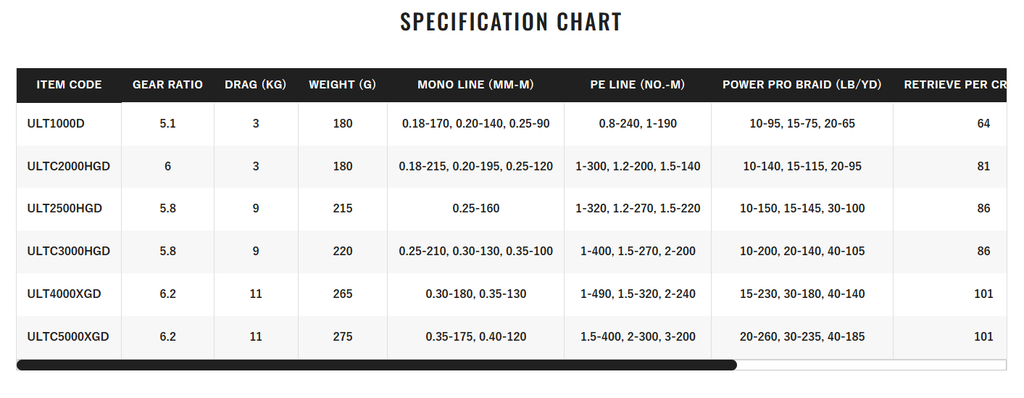1024x398 pixels.
Task: Click the horizontal scrollbar thumb
Action: (377, 365)
